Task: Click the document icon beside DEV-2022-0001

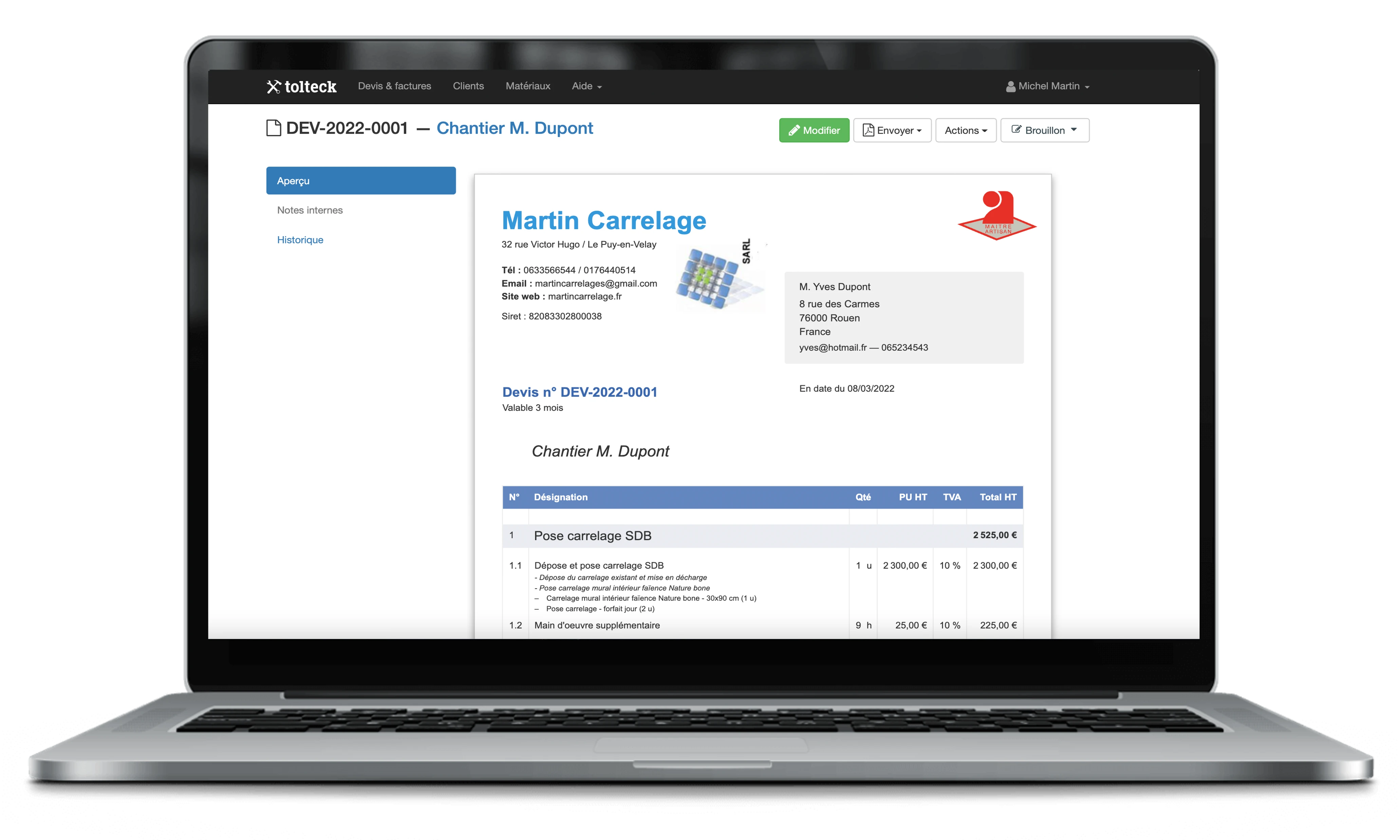Action: tap(273, 128)
